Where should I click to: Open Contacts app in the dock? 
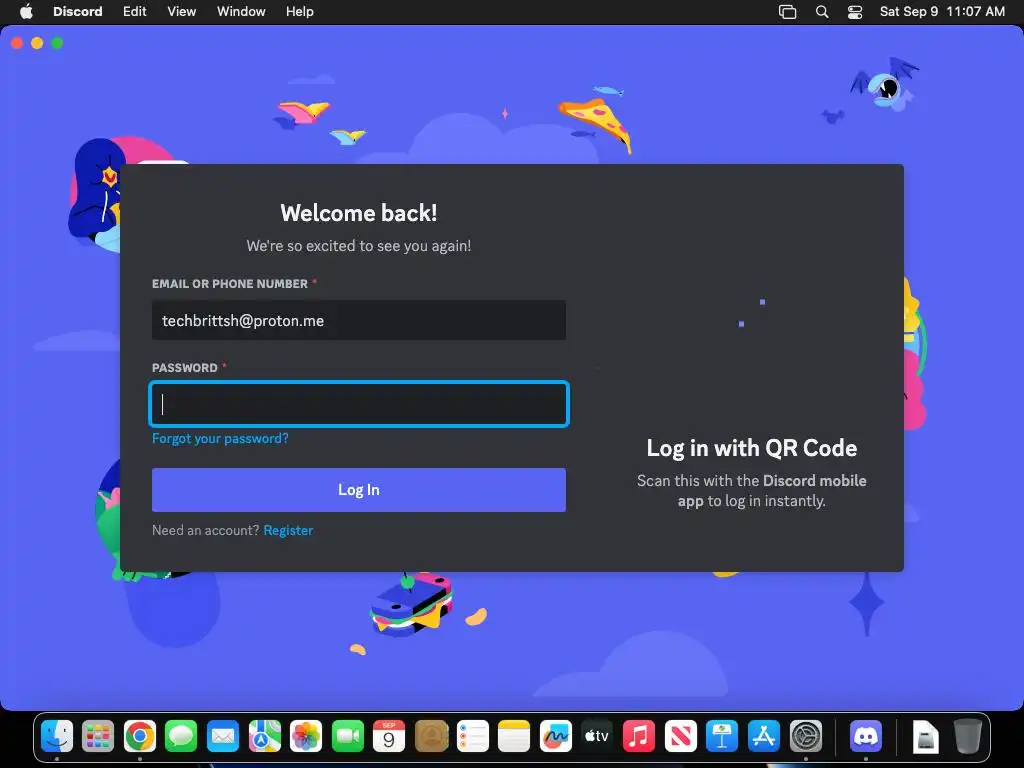click(x=431, y=736)
